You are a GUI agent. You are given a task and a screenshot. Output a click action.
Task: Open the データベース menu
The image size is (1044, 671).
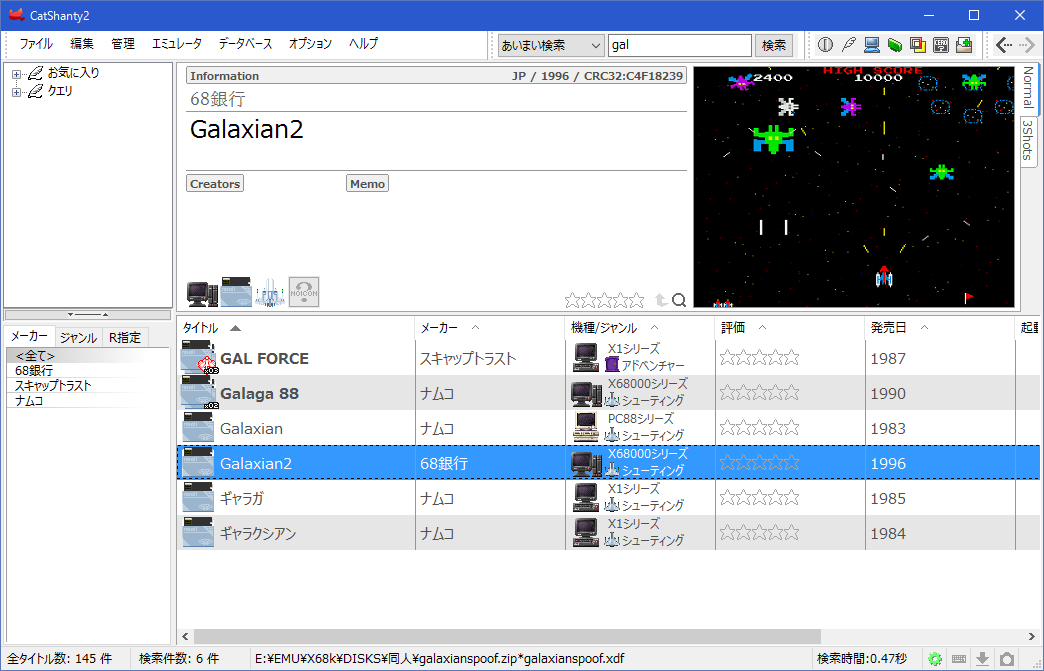[245, 44]
